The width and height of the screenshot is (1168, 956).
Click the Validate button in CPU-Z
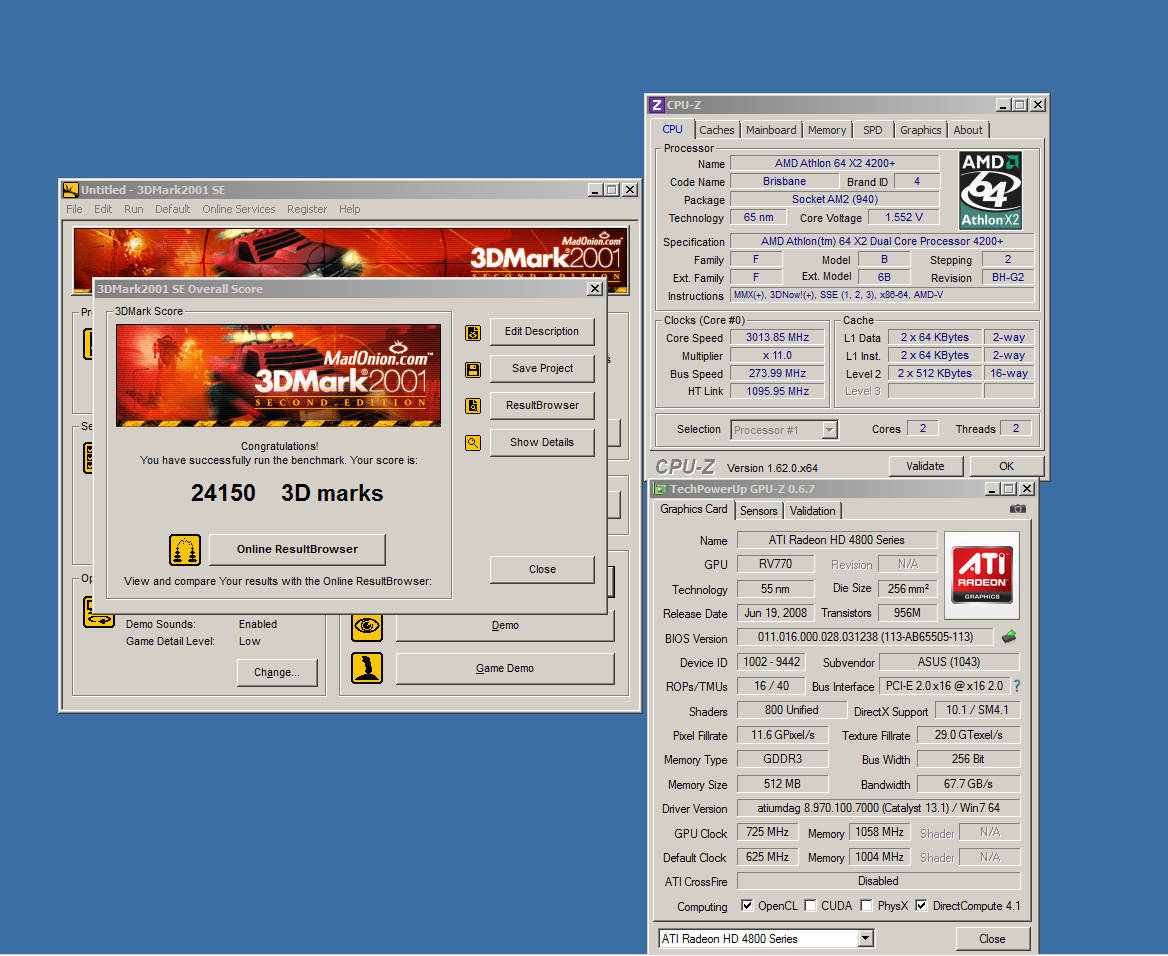pos(925,466)
